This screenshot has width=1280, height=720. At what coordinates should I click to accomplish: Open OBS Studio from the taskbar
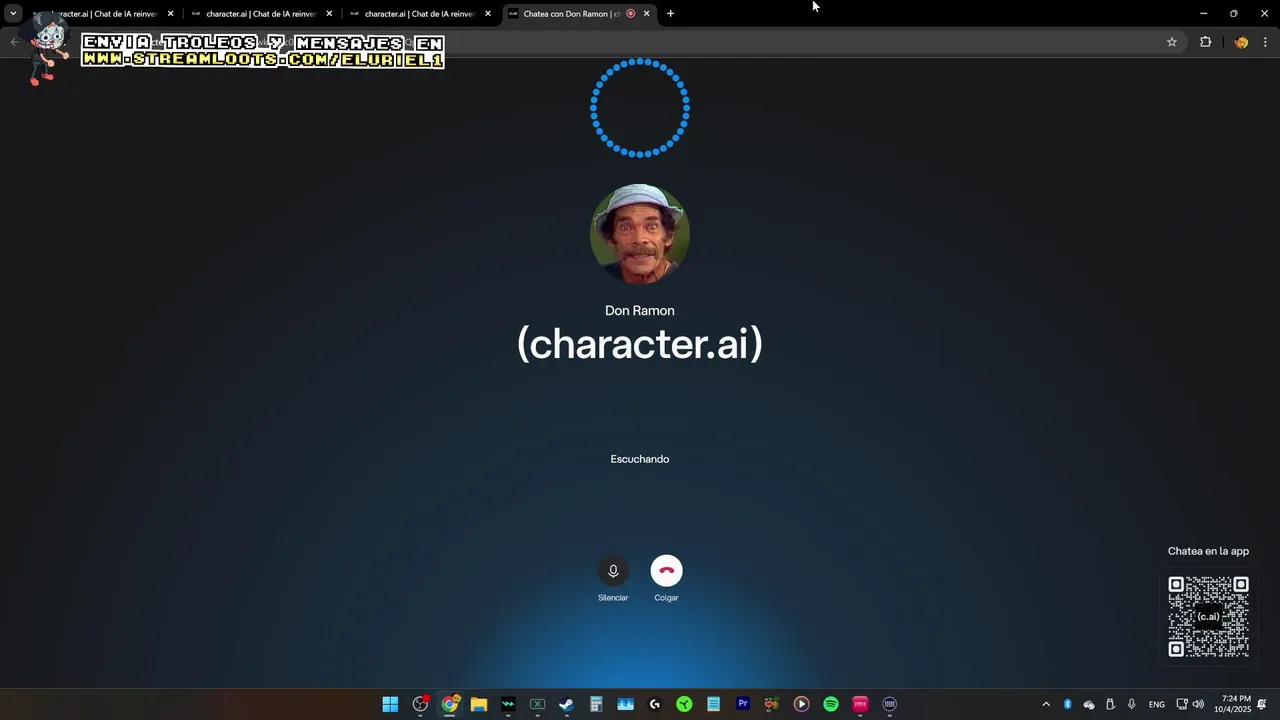coord(420,704)
